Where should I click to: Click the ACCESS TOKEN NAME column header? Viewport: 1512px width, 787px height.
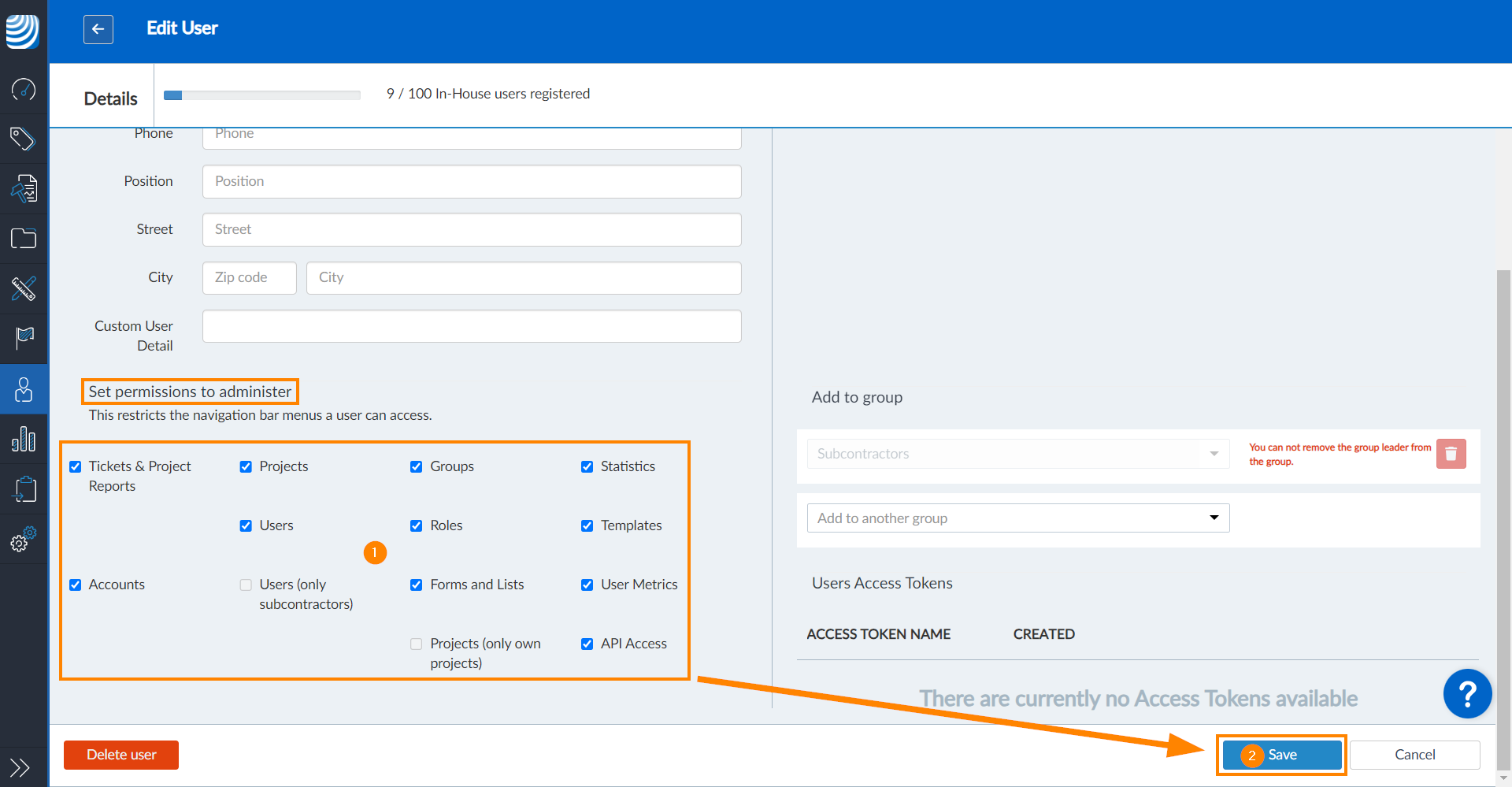click(x=878, y=634)
